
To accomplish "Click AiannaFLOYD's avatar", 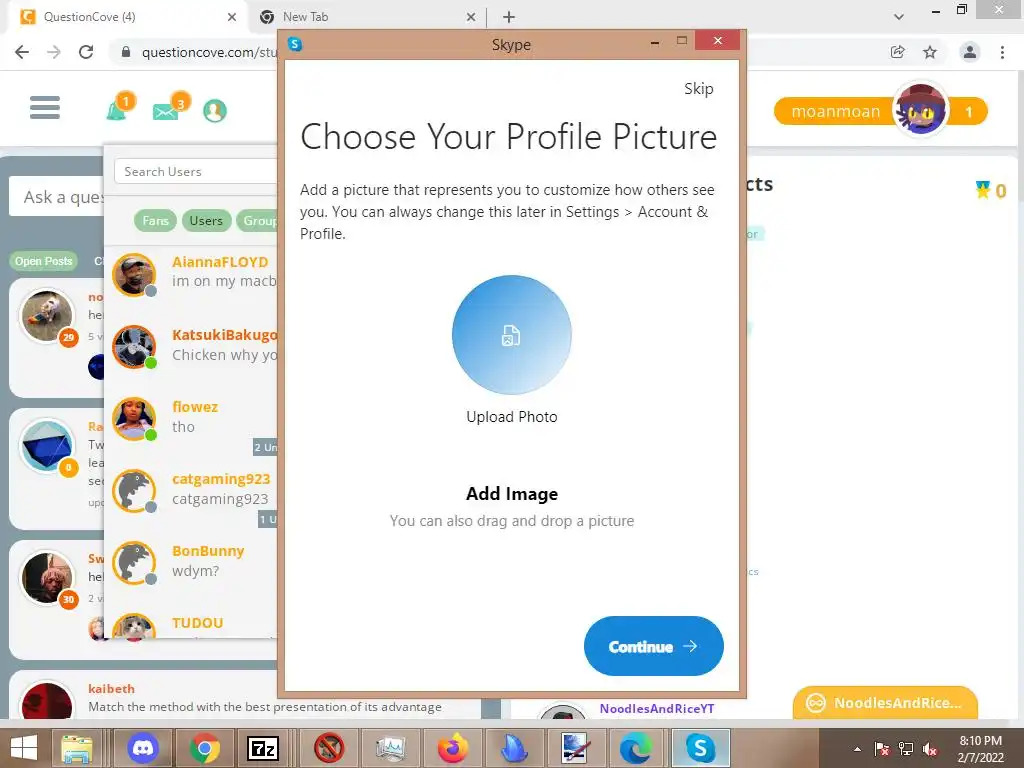I will [134, 275].
